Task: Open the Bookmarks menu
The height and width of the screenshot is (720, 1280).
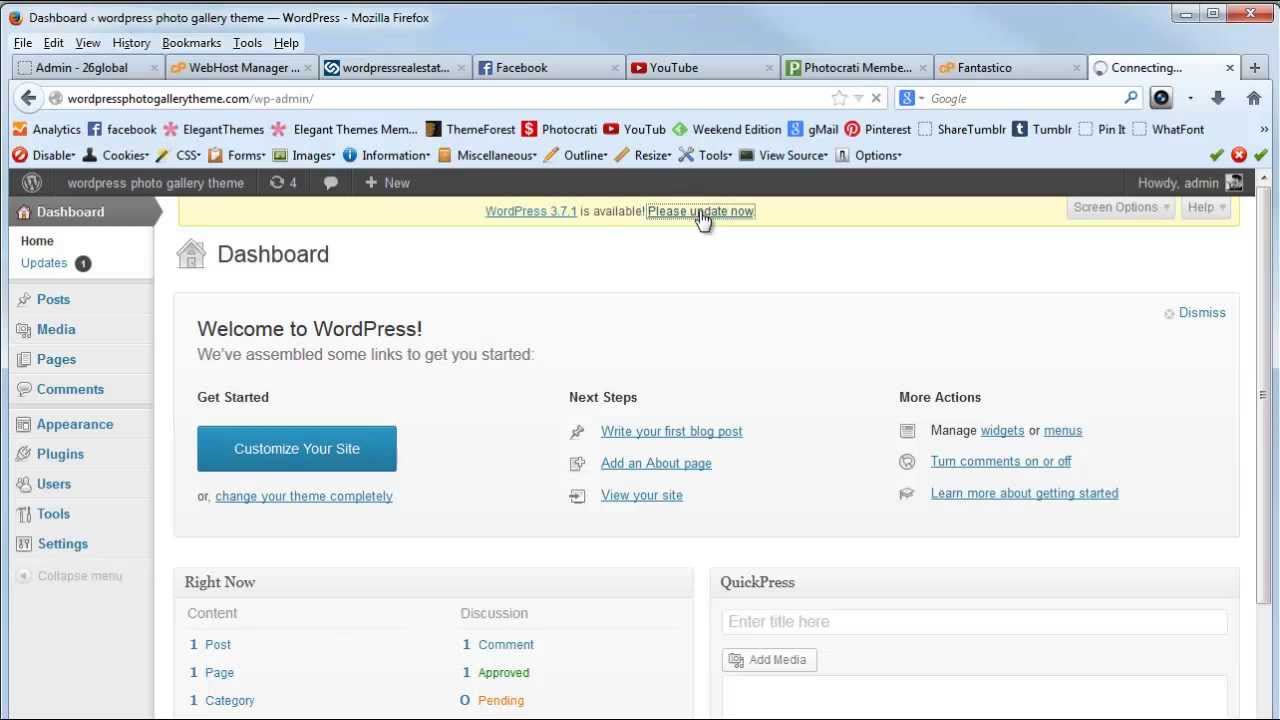Action: coord(191,43)
